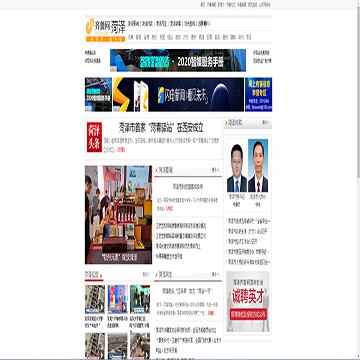This screenshot has height=360, width=360.
Task: Click 更多 beside the 菏泽要闻 header
Action: [x=215, y=170]
